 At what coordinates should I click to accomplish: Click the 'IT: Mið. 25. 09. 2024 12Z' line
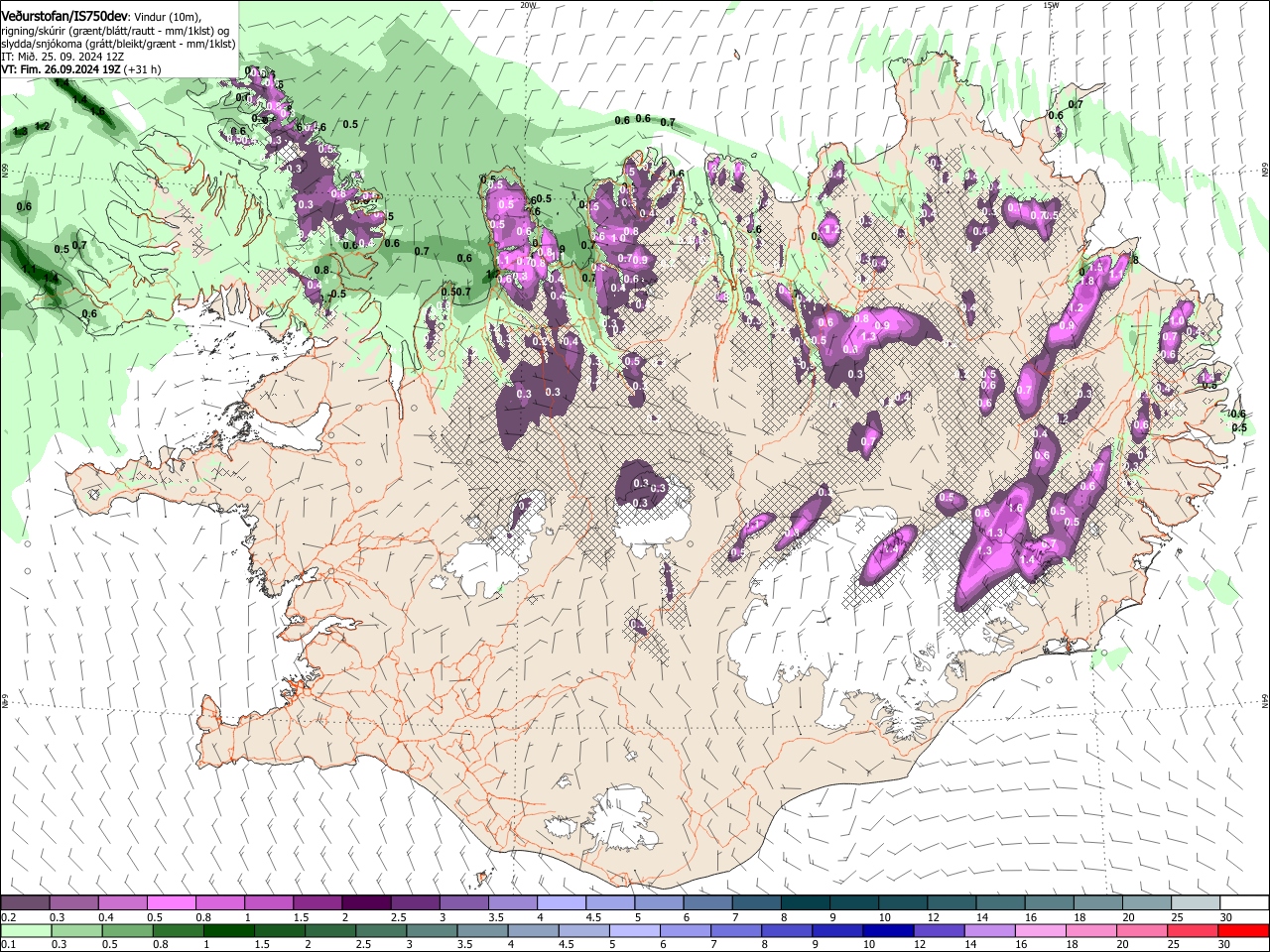click(63, 57)
